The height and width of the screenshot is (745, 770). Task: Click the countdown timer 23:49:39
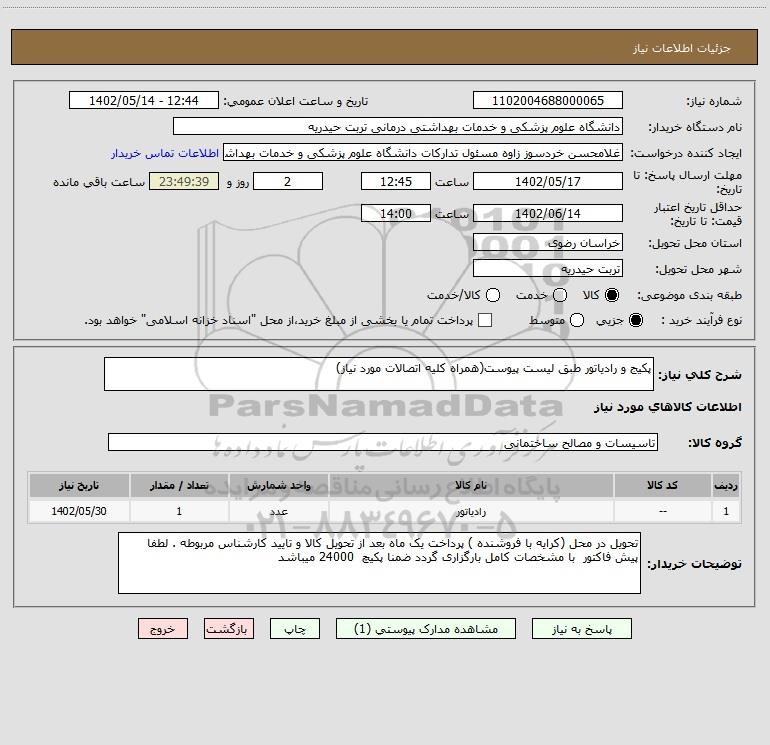coord(184,181)
